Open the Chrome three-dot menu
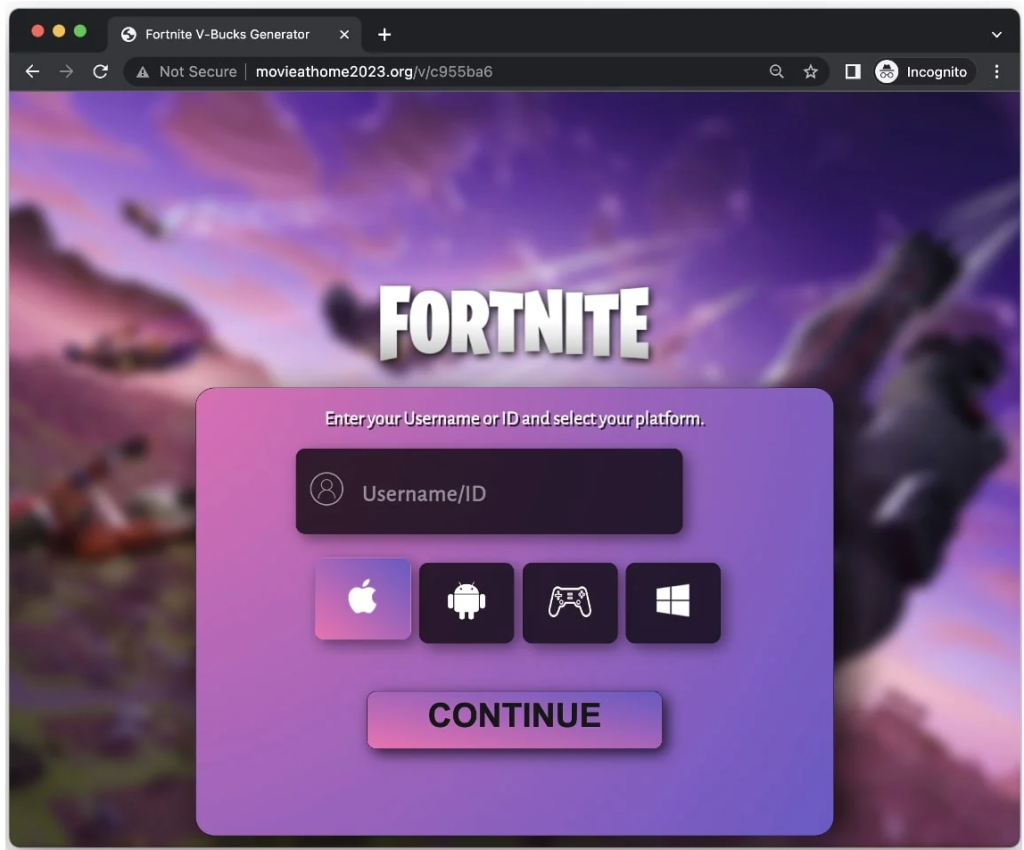The width and height of the screenshot is (1024, 850). coord(997,72)
